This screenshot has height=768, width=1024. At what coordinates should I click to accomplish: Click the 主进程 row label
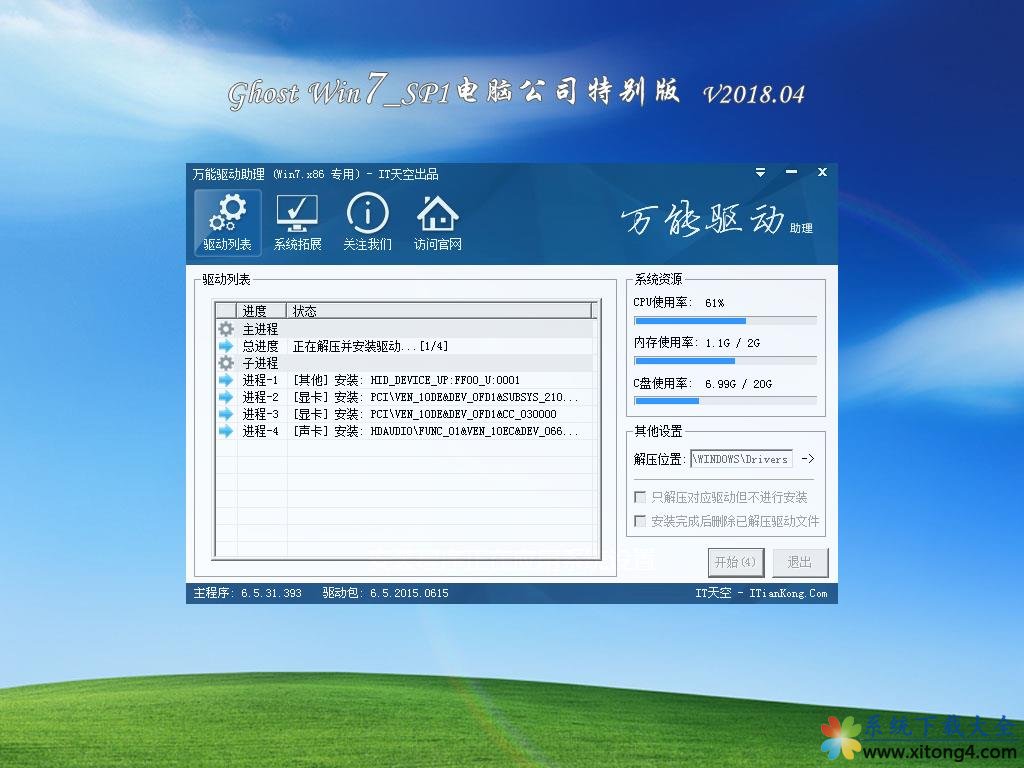(260, 328)
